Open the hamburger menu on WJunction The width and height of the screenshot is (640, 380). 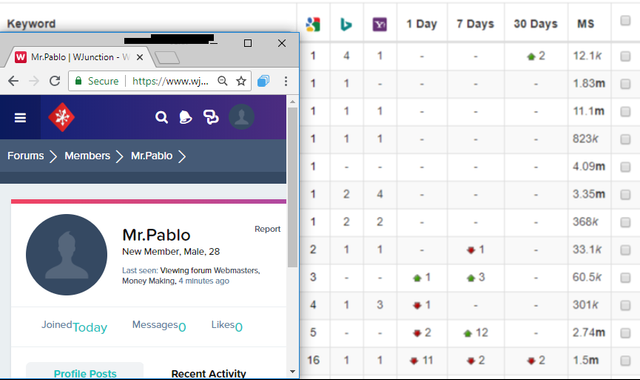pyautogui.click(x=20, y=118)
